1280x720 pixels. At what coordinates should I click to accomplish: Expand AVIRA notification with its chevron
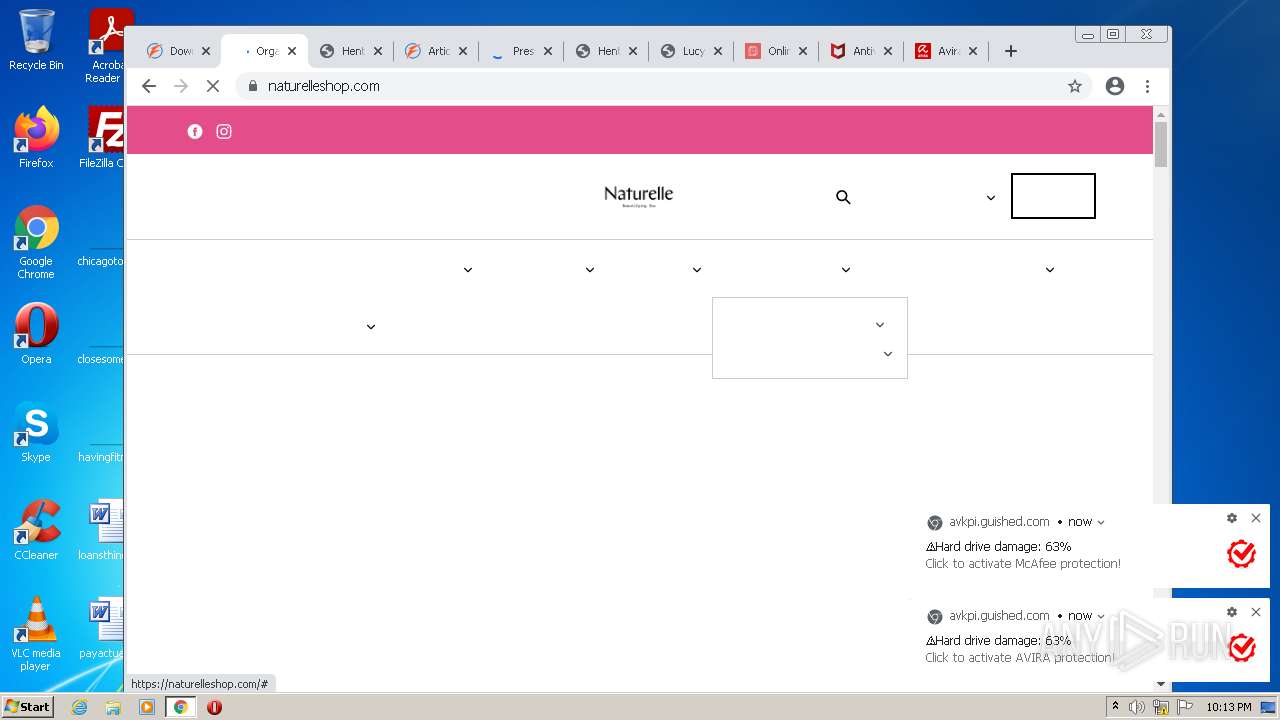1101,616
